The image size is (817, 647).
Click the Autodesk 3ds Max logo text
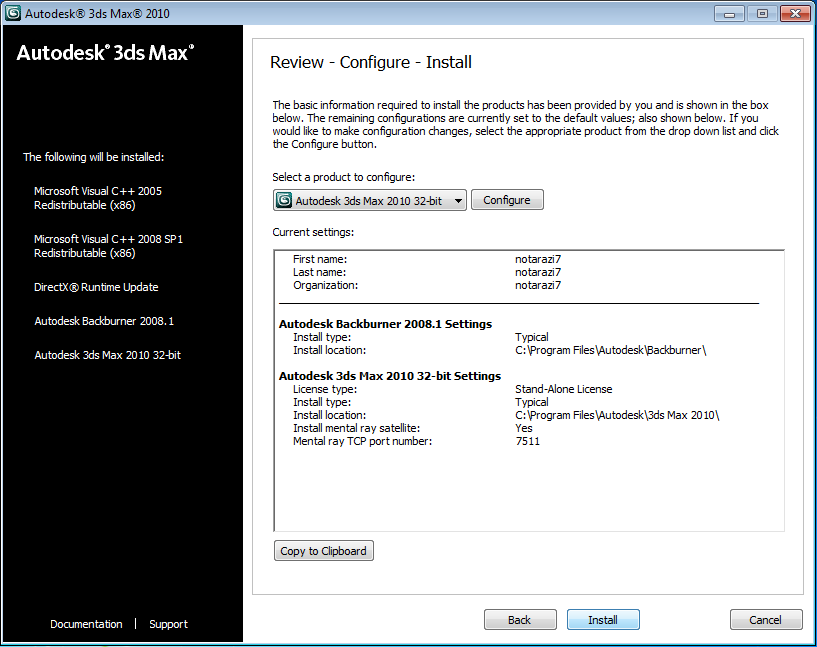tap(105, 53)
